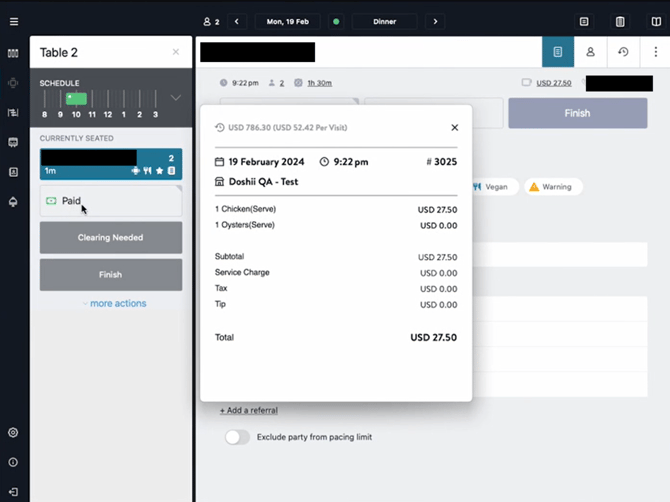Open the book icon in the top right

655,21
